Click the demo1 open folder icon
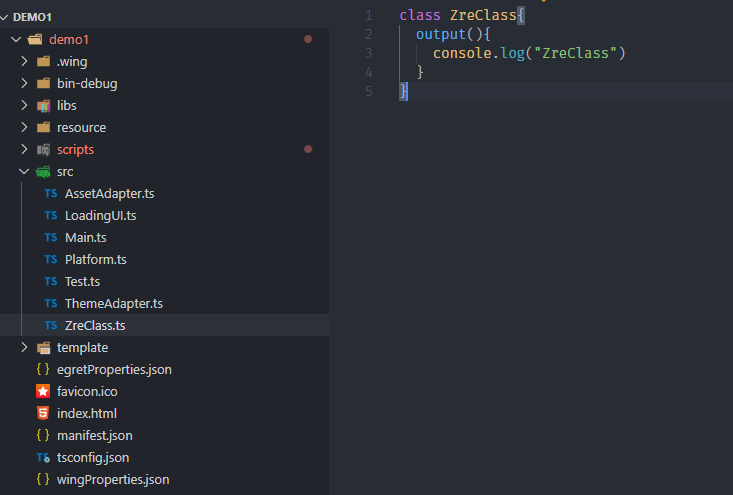Image resolution: width=733 pixels, height=495 pixels. tap(35, 39)
